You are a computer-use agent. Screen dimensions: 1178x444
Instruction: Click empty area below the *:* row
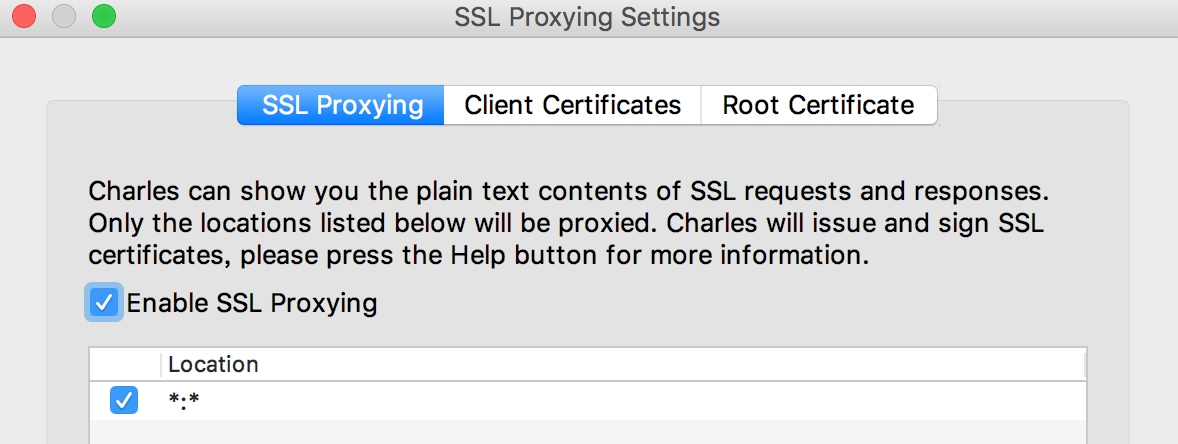[x=587, y=432]
